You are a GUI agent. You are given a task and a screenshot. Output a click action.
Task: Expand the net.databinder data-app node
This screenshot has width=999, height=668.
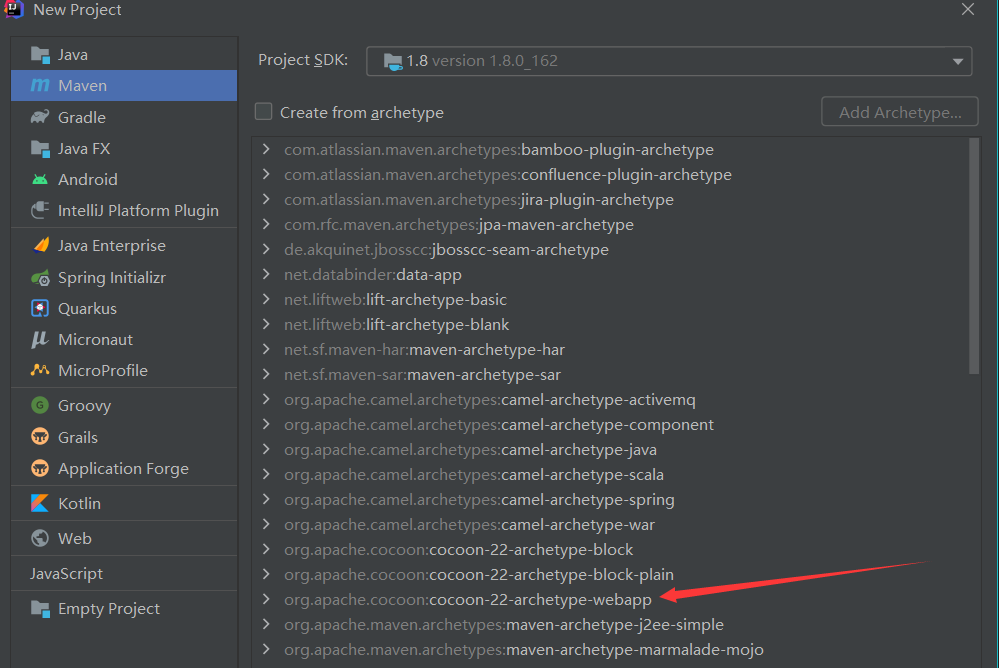point(266,274)
